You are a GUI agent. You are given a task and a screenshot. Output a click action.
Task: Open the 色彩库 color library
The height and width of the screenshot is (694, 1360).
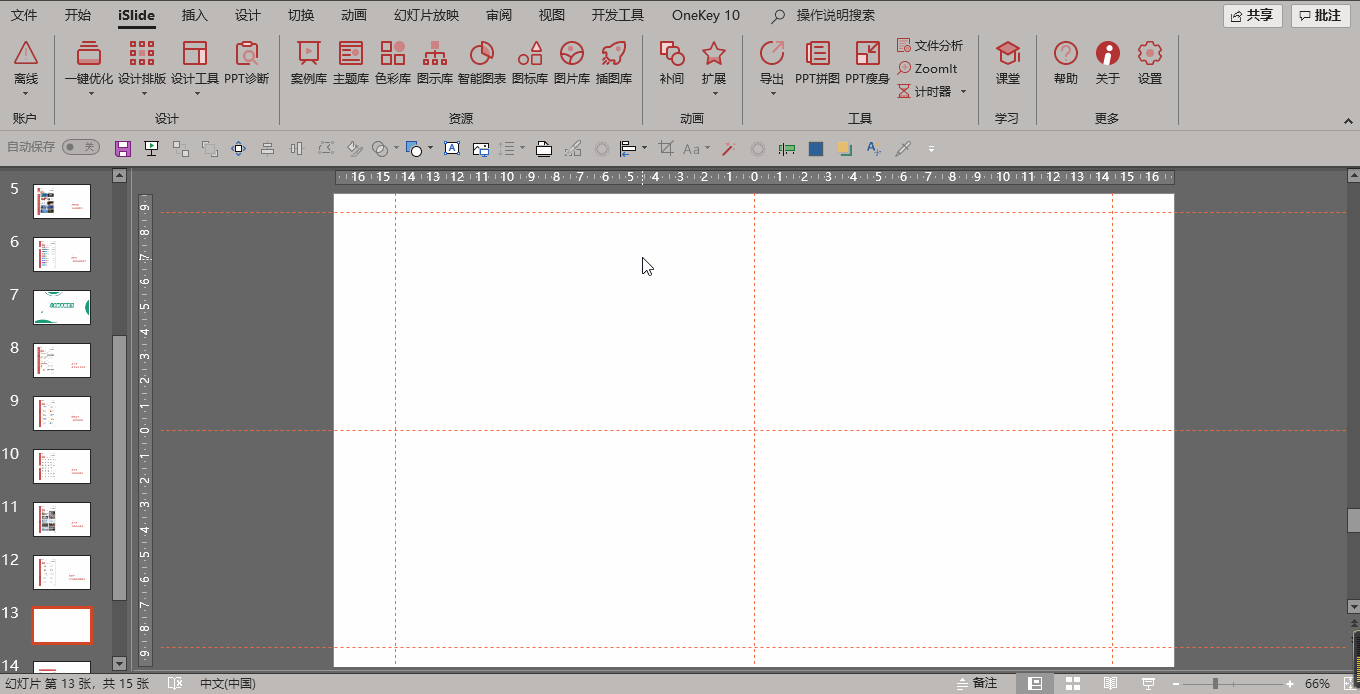coord(393,62)
